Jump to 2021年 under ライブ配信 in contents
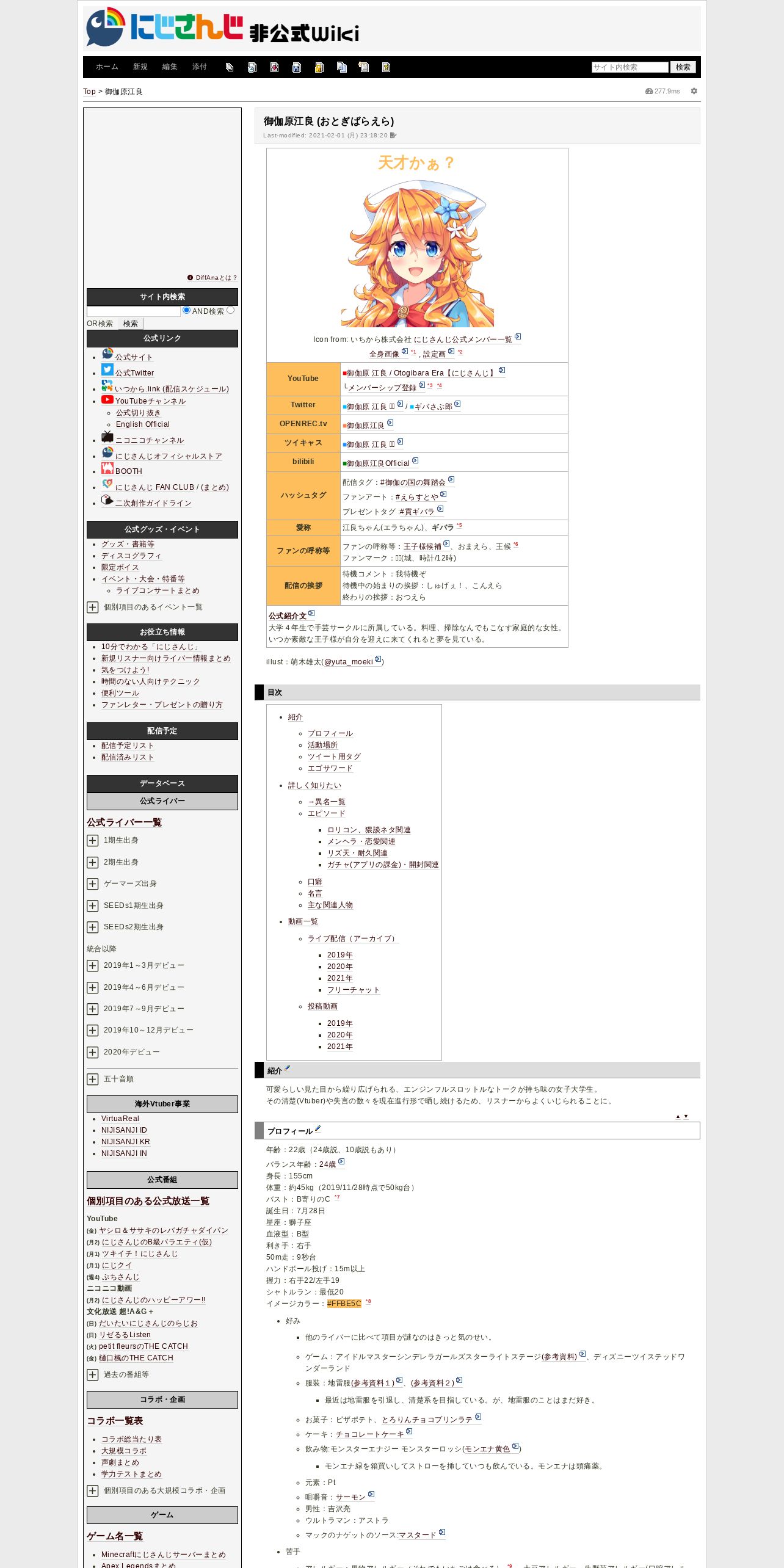This screenshot has width=784, height=1568. (x=340, y=978)
